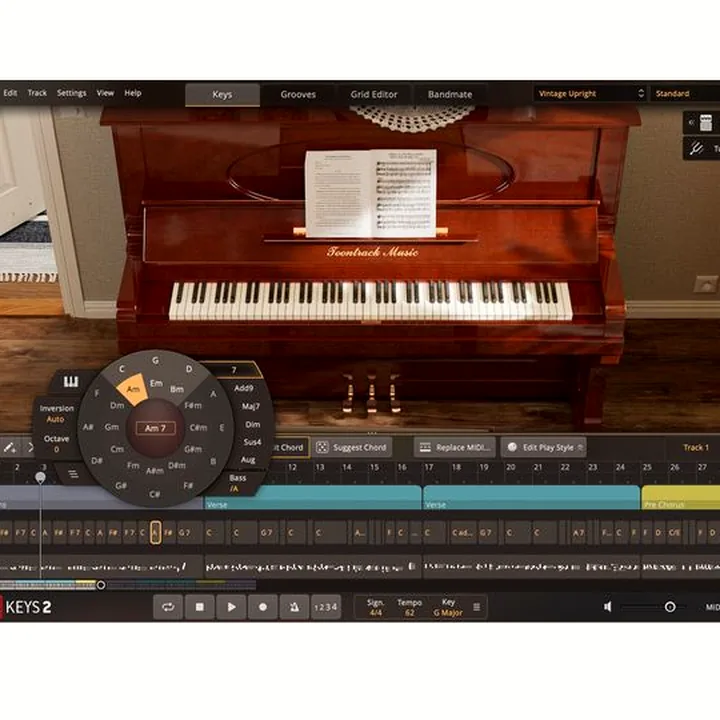720x720 pixels.
Task: Adjust the master volume slider knob
Action: point(670,607)
